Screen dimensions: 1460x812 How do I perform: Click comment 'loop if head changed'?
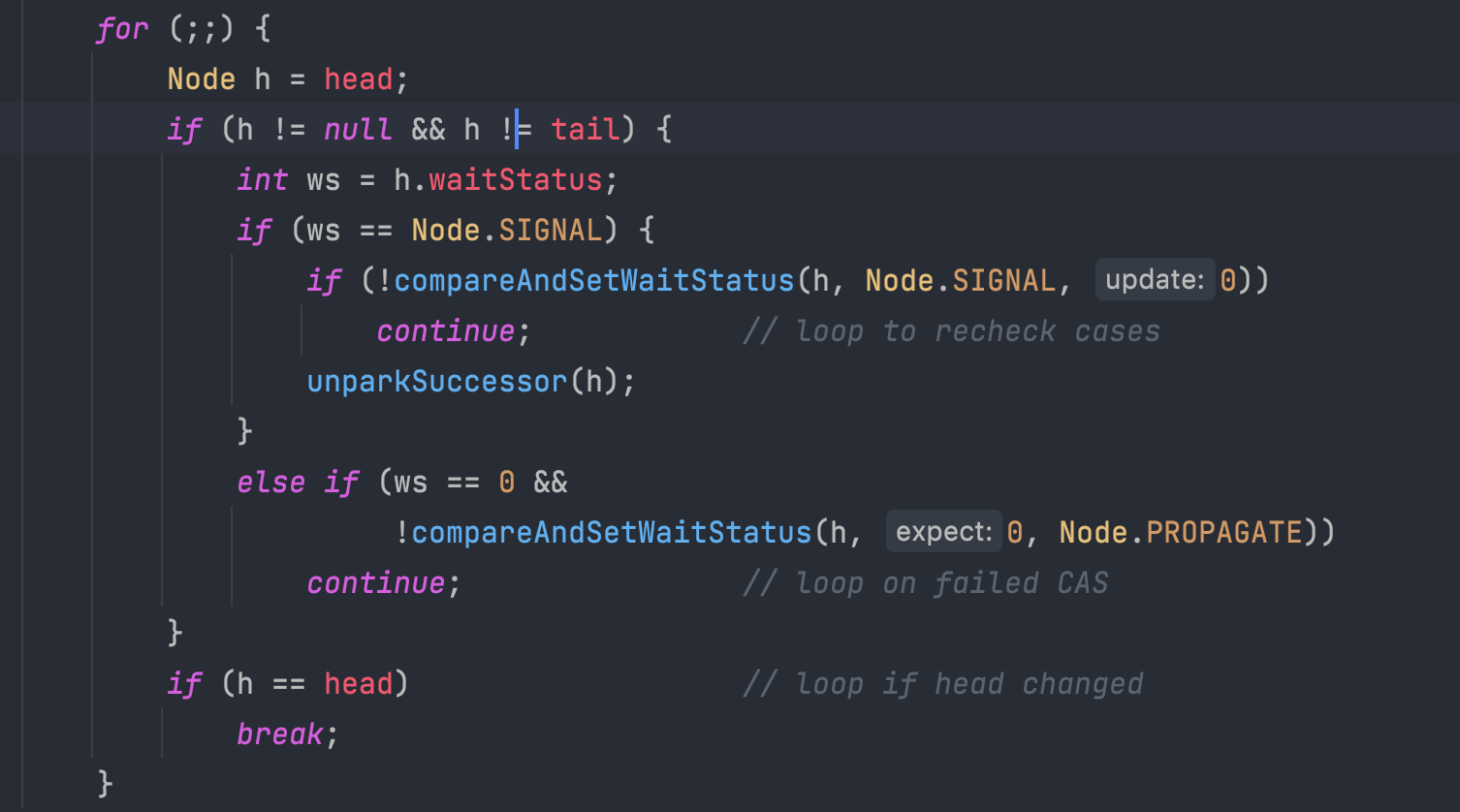(942, 684)
